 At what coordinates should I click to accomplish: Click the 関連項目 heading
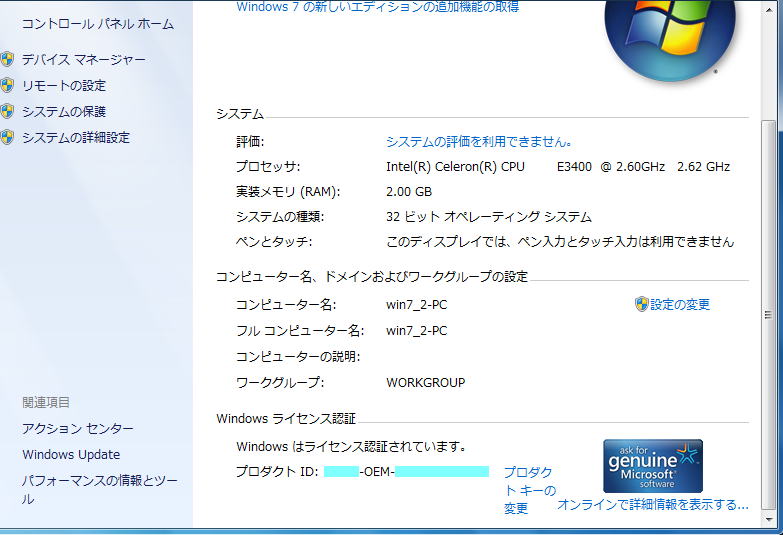pos(45,403)
